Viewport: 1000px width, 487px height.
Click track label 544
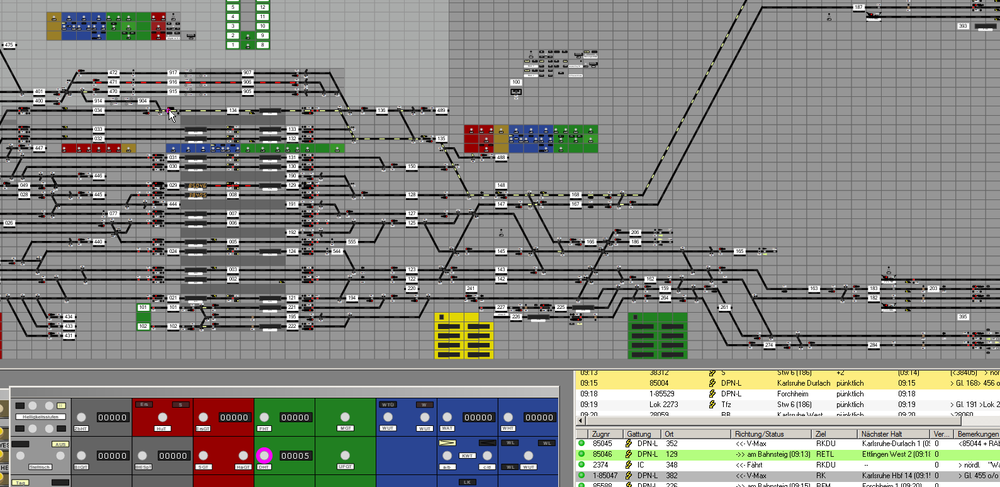tap(337, 251)
